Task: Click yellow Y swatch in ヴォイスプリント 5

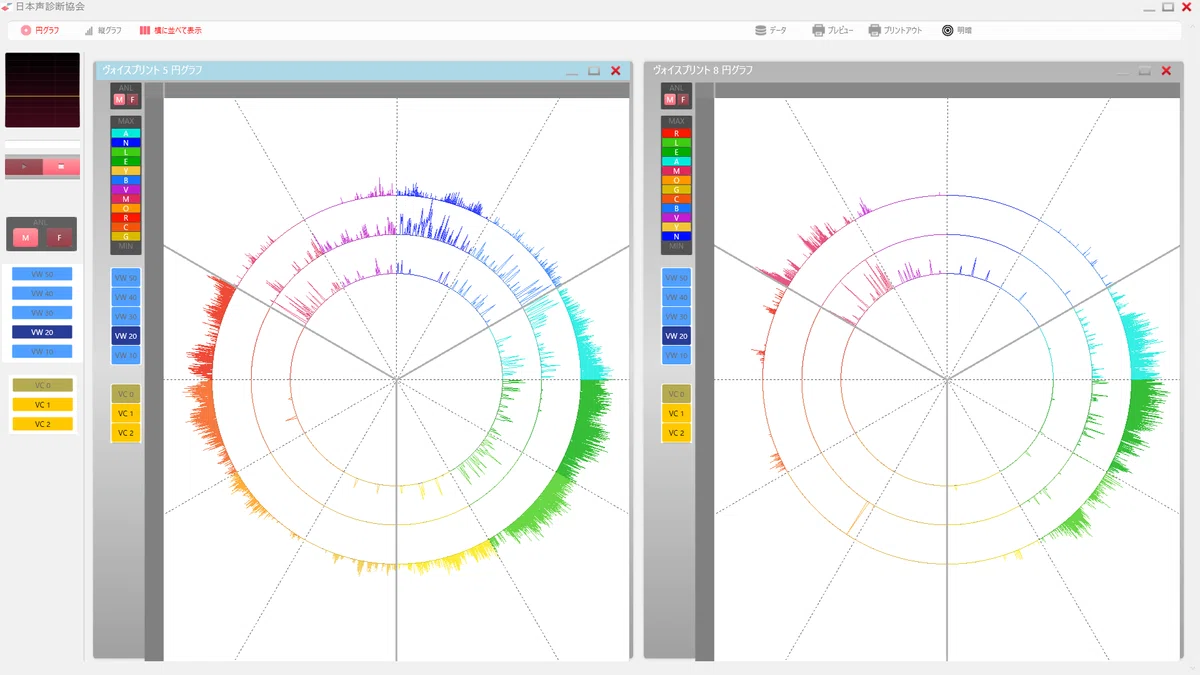Action: [126, 170]
